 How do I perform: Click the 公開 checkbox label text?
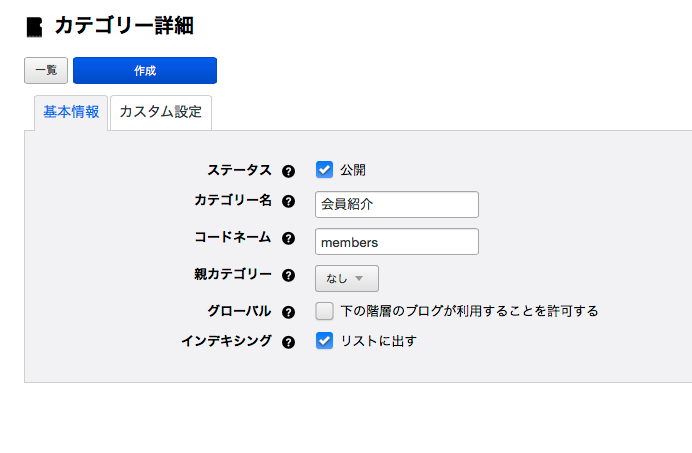coord(353,170)
